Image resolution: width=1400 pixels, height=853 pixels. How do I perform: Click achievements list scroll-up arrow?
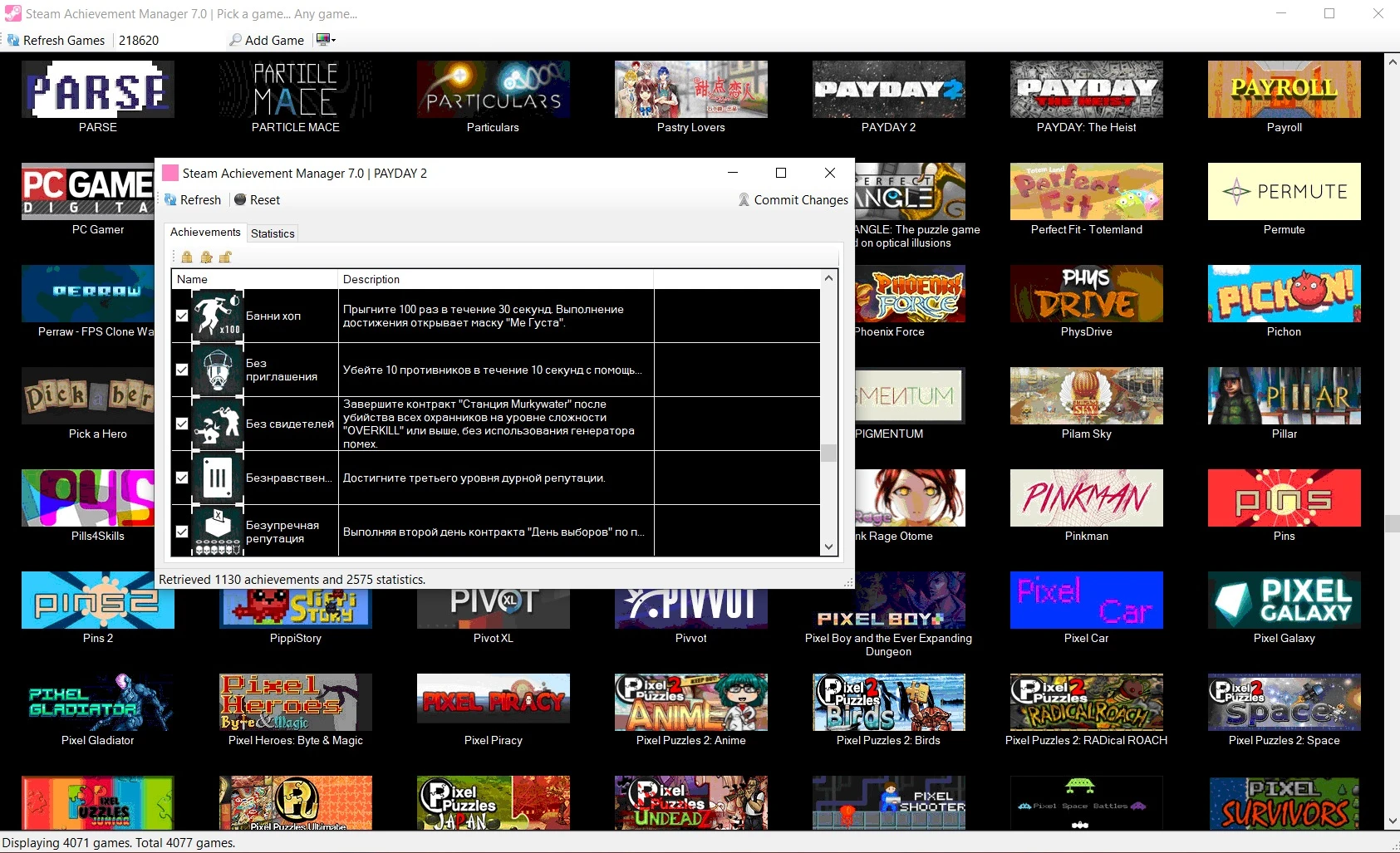click(828, 278)
